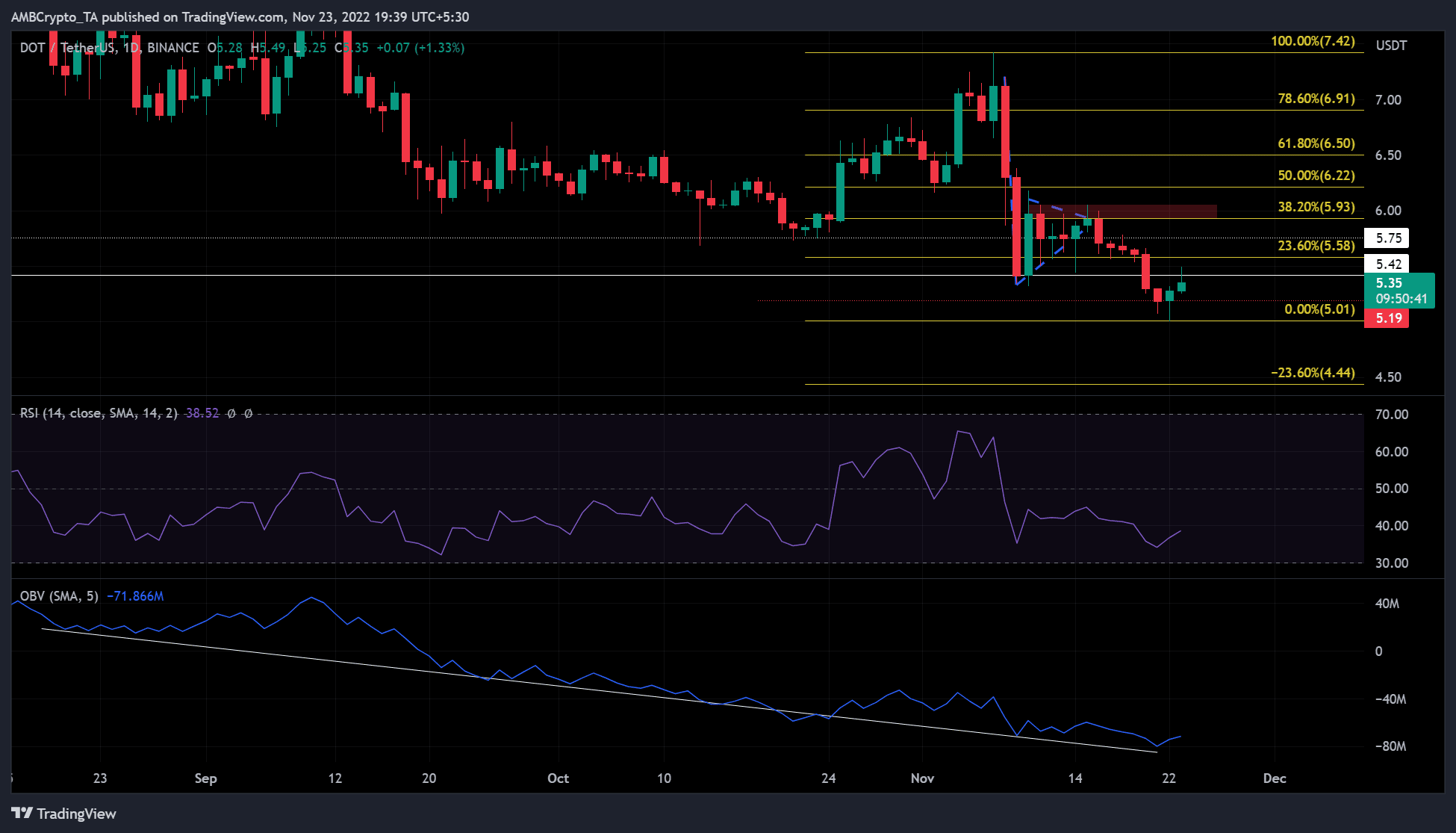The width and height of the screenshot is (1456, 833).
Task: Click the 5.75 price label on axis
Action: click(x=1387, y=238)
